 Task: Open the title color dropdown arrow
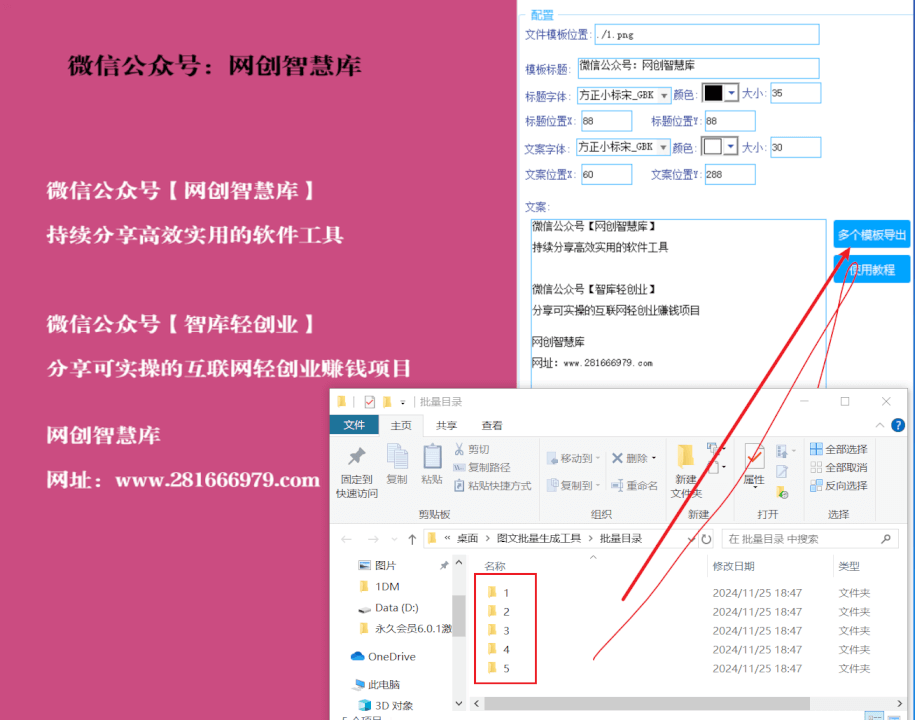(731, 93)
